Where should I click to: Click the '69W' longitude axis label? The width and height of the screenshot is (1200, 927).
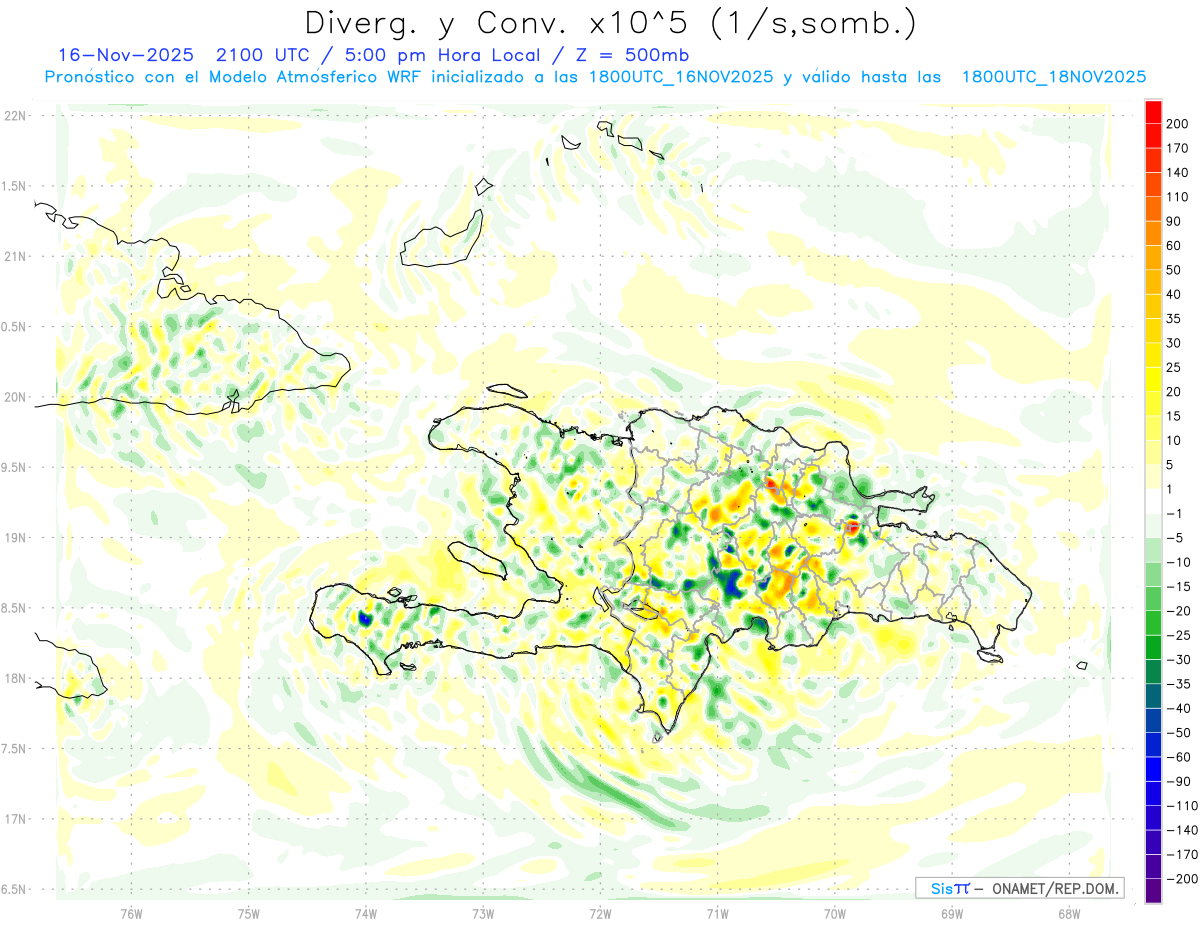click(x=951, y=914)
